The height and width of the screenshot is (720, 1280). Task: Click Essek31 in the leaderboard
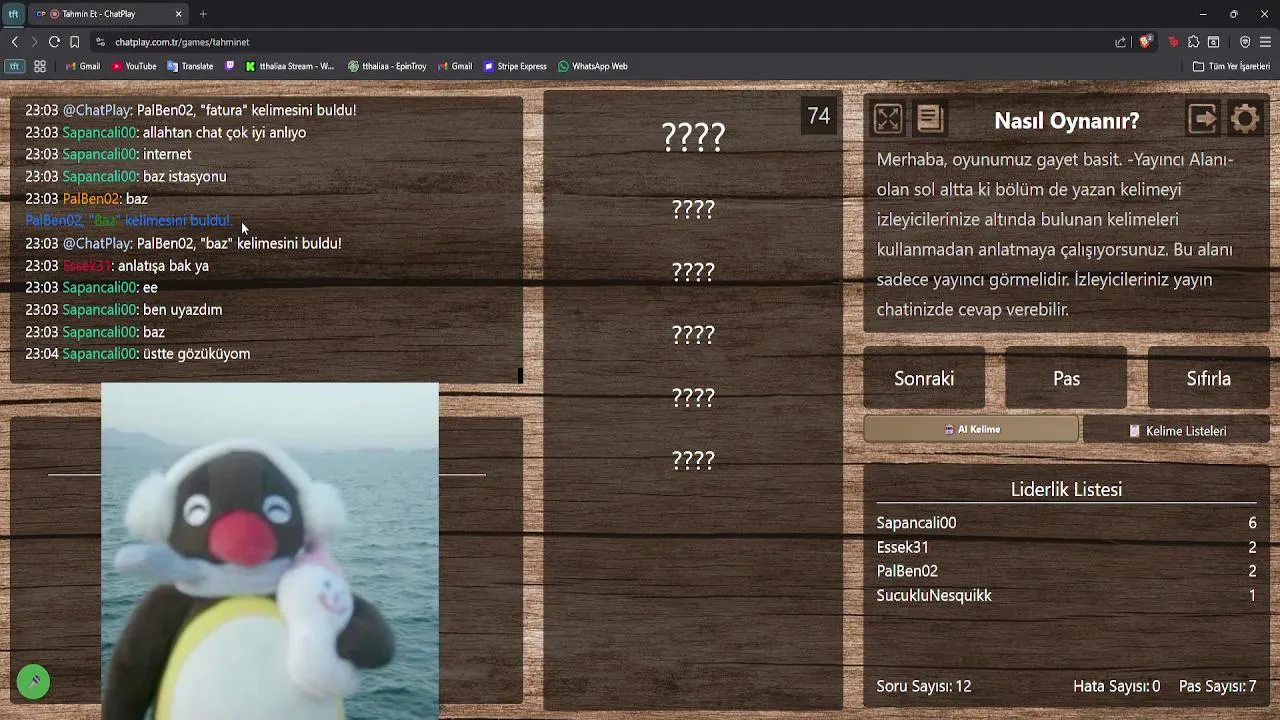902,547
